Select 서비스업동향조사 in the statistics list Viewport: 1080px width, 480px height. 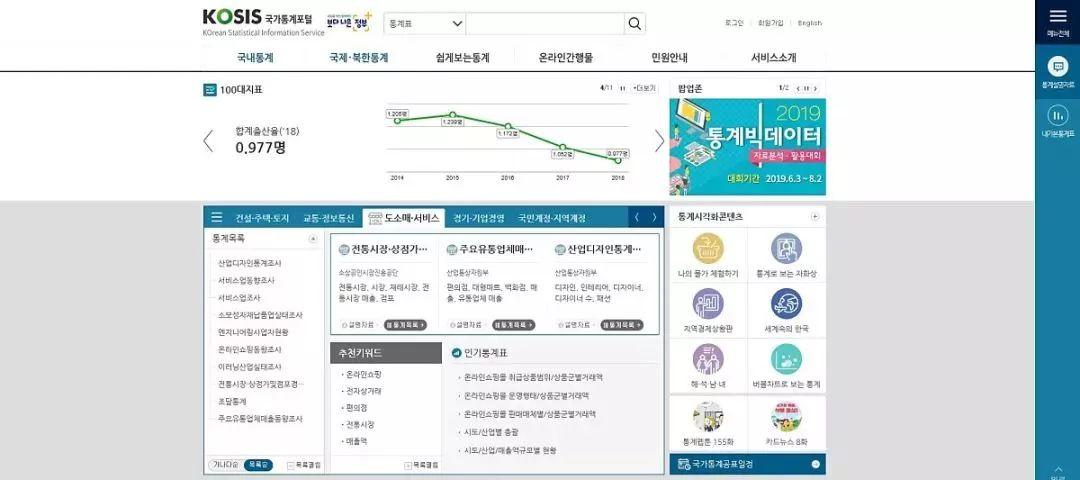pos(246,281)
